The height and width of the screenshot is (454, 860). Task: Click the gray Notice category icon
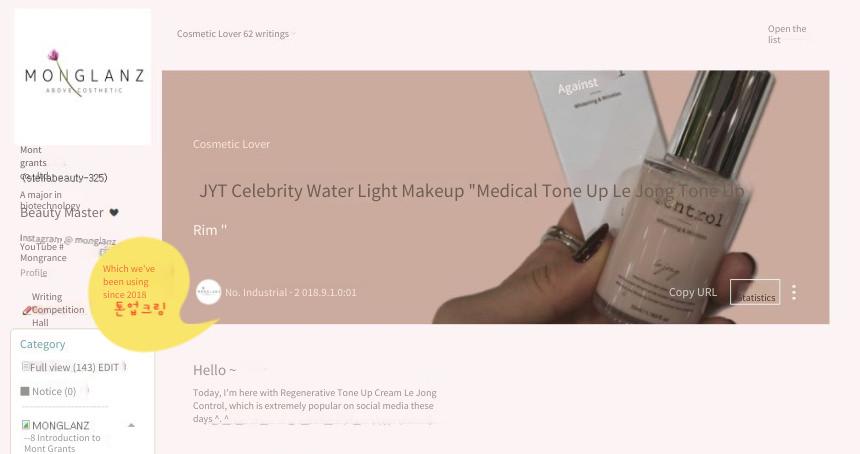click(25, 391)
